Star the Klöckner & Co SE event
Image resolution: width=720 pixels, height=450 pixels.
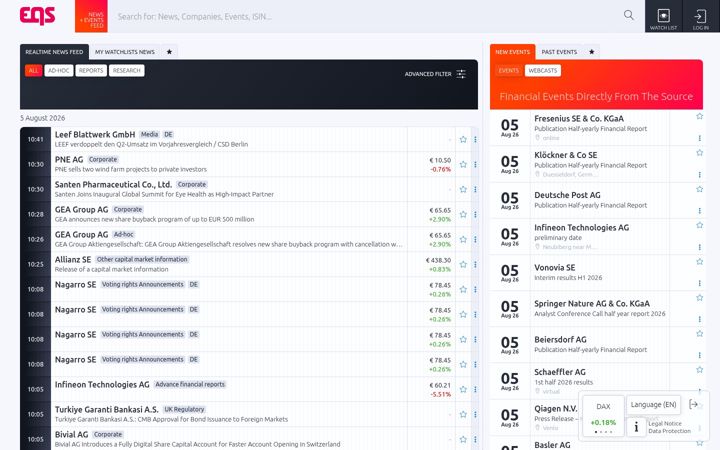click(699, 152)
